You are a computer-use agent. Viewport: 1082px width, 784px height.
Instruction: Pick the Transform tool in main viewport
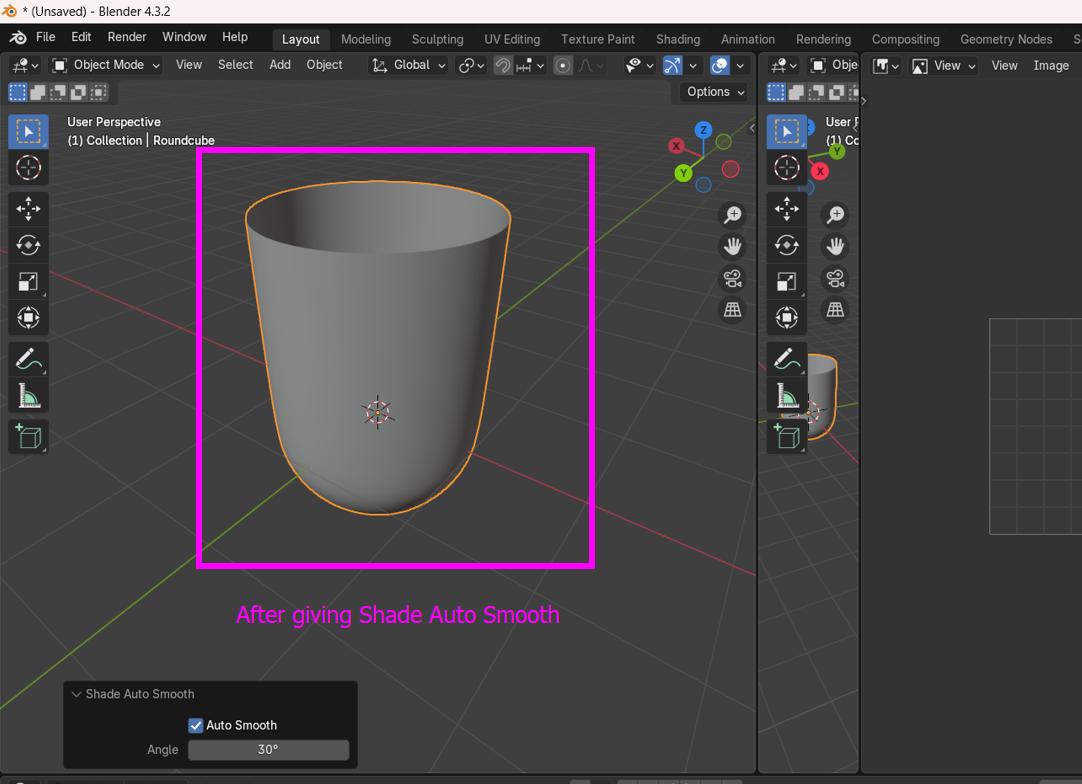click(x=28, y=317)
